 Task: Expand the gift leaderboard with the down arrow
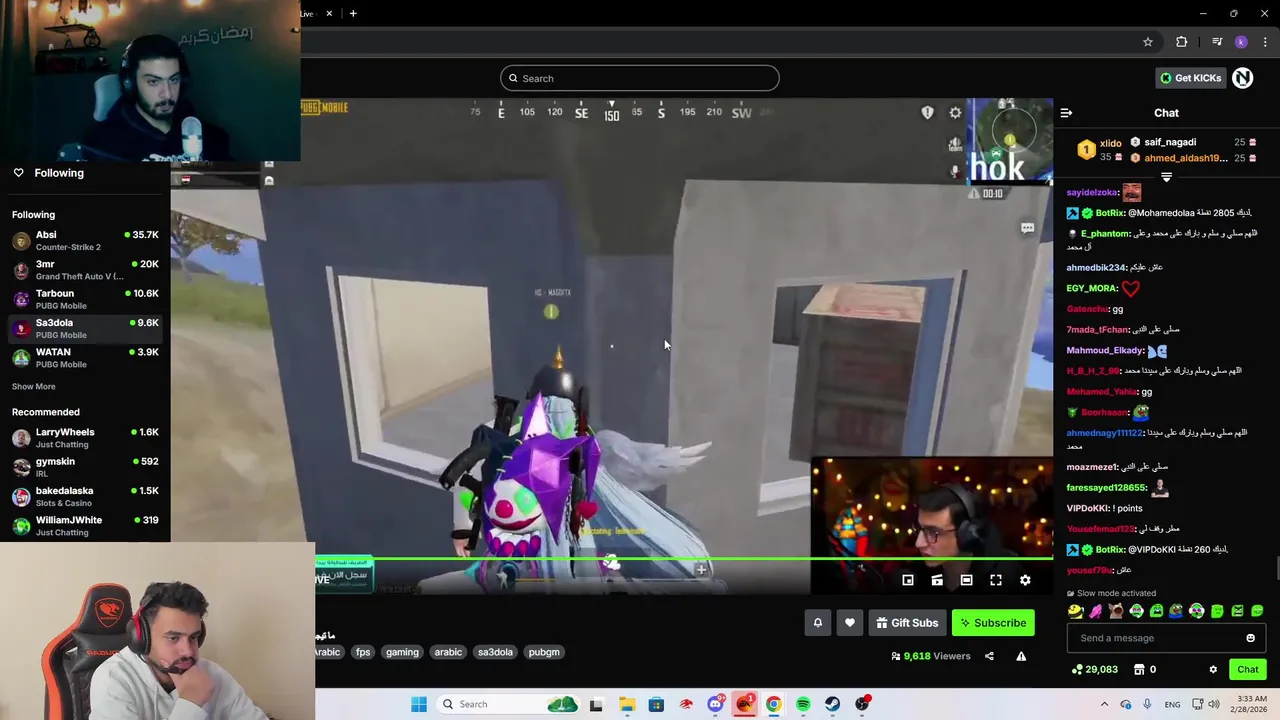1166,177
